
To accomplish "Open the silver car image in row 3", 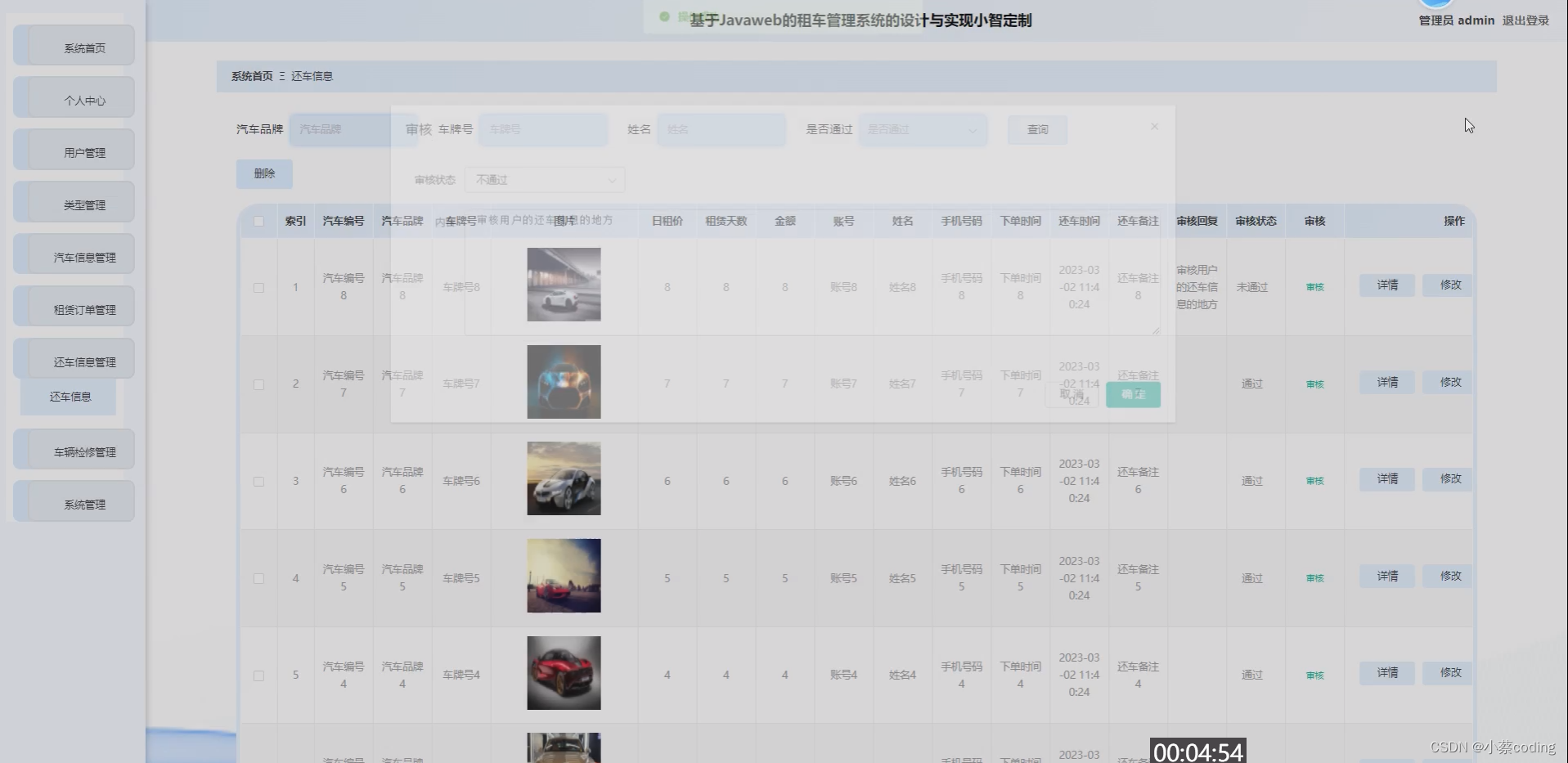I will click(564, 478).
